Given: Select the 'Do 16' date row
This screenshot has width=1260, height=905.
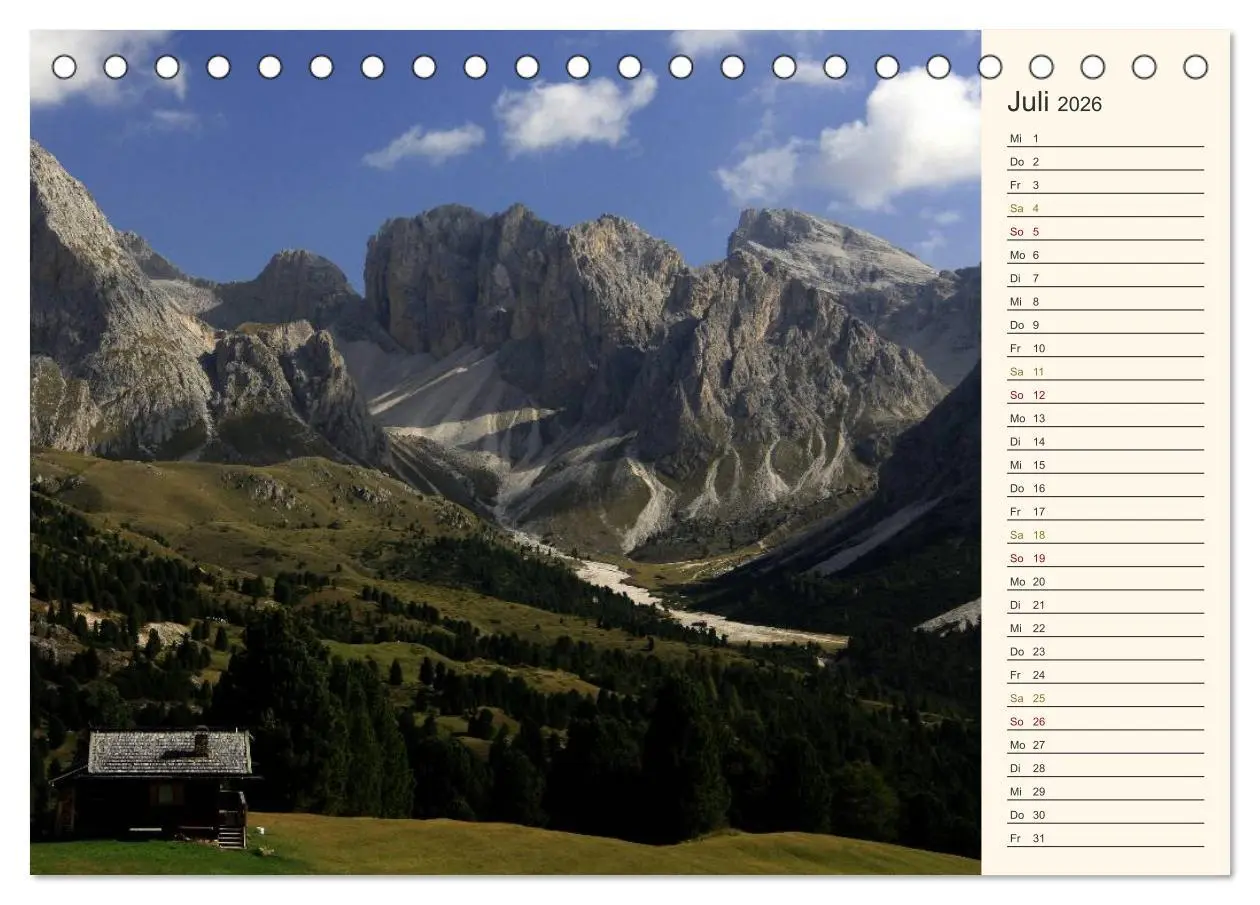Looking at the screenshot, I should click(1105, 488).
